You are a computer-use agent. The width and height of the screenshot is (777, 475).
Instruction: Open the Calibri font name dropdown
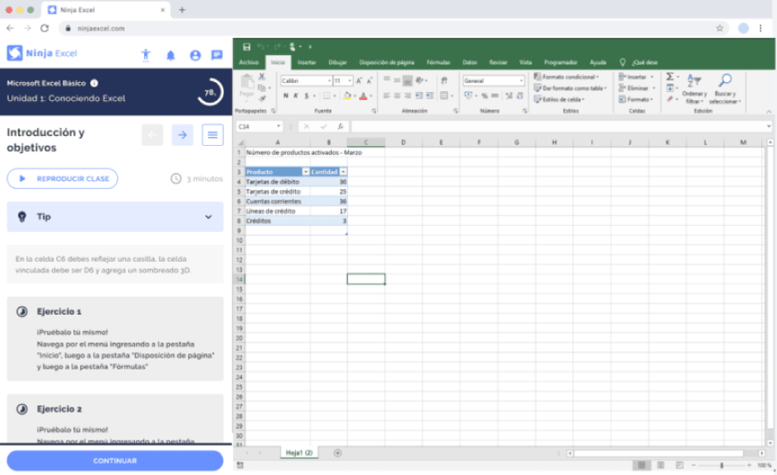329,80
